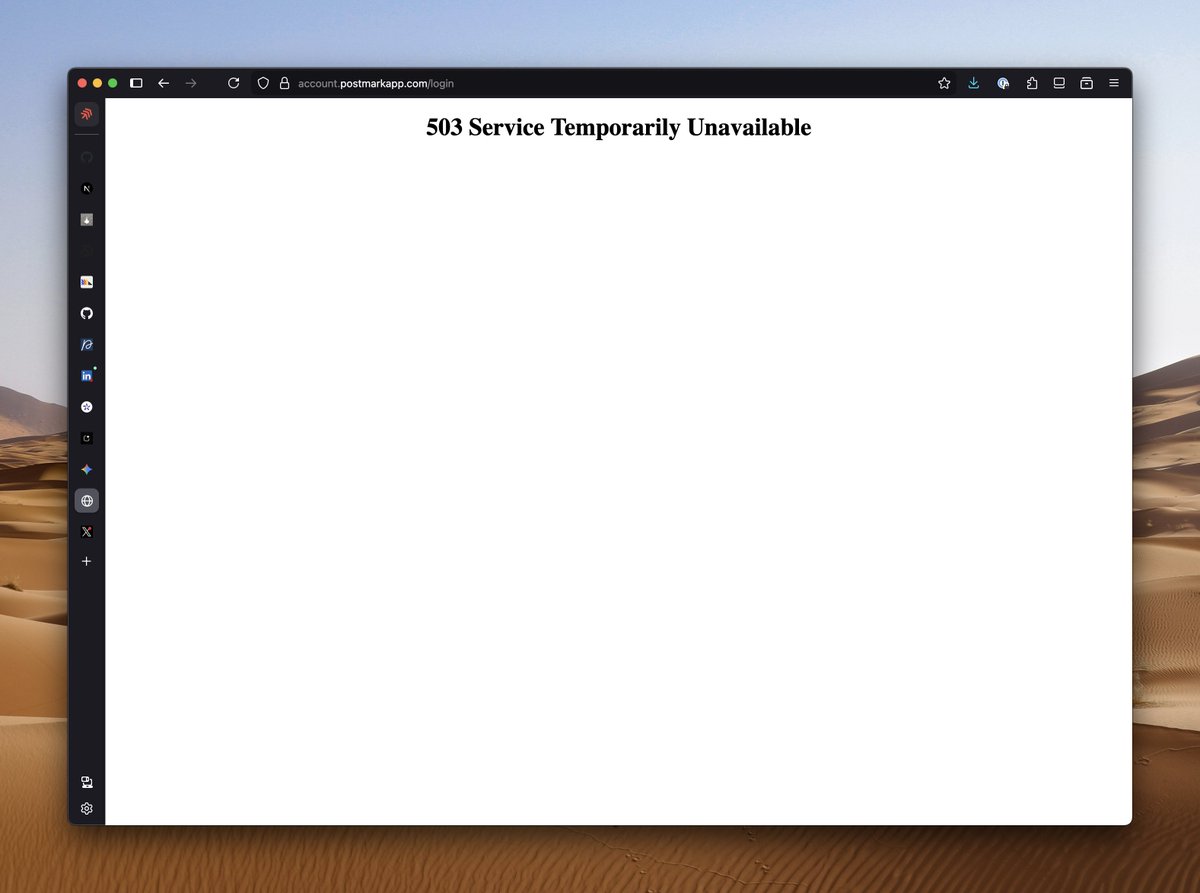Open the 1Password extension

click(x=1003, y=84)
